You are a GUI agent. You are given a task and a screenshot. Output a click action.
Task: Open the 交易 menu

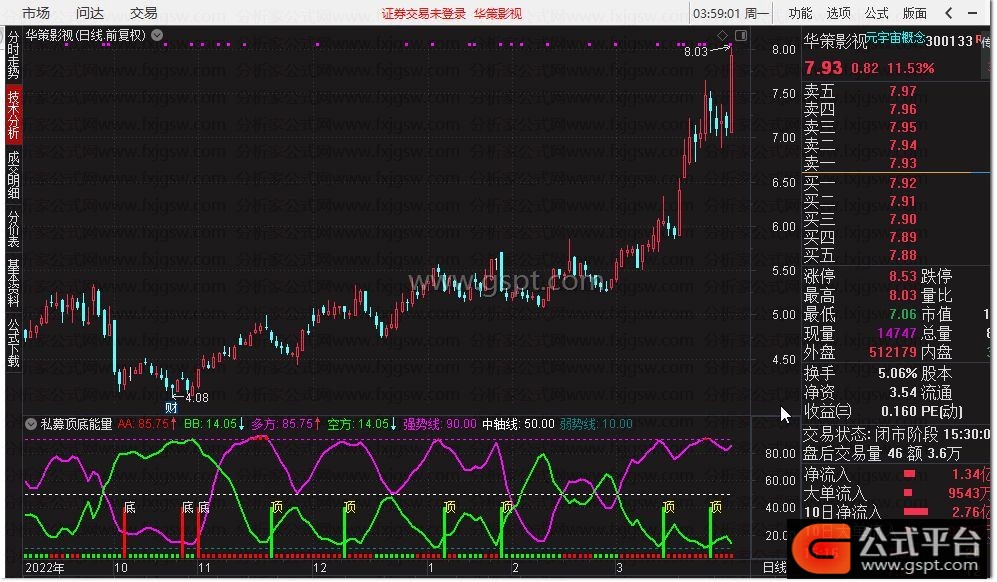[143, 13]
